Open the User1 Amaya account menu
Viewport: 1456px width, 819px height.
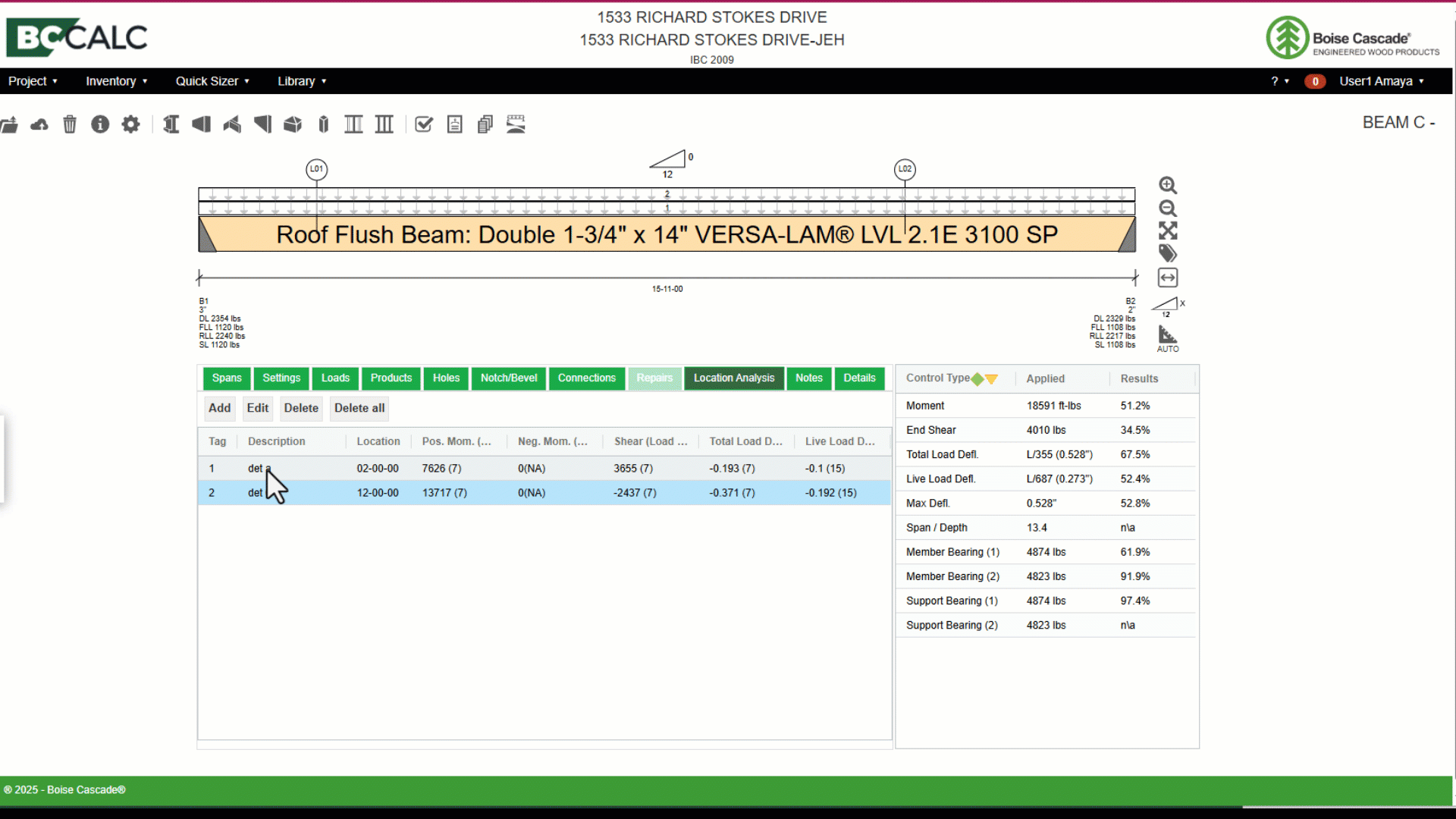(1382, 81)
